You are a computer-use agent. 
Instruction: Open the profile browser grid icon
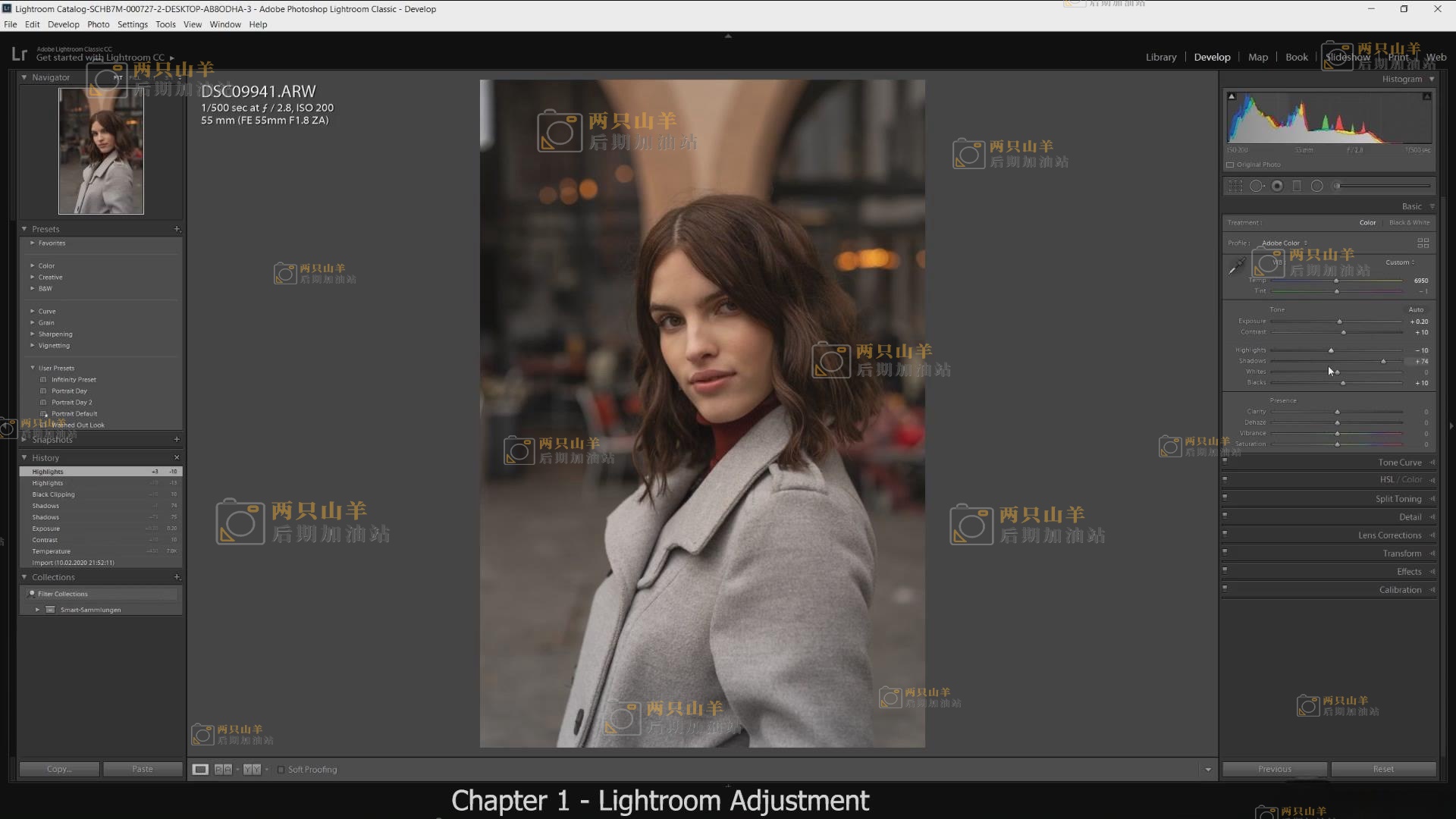(x=1423, y=243)
